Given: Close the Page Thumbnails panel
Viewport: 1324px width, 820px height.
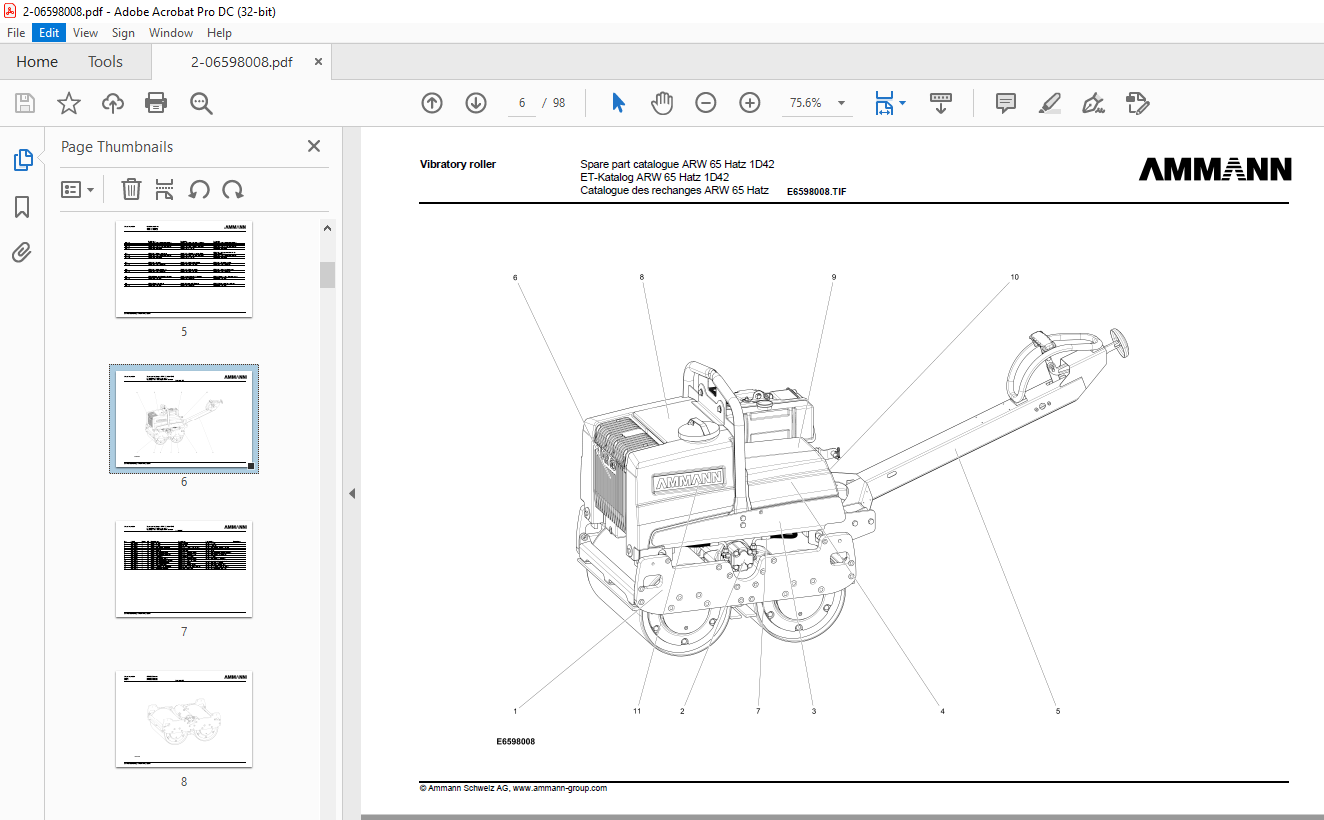Looking at the screenshot, I should pyautogui.click(x=314, y=146).
